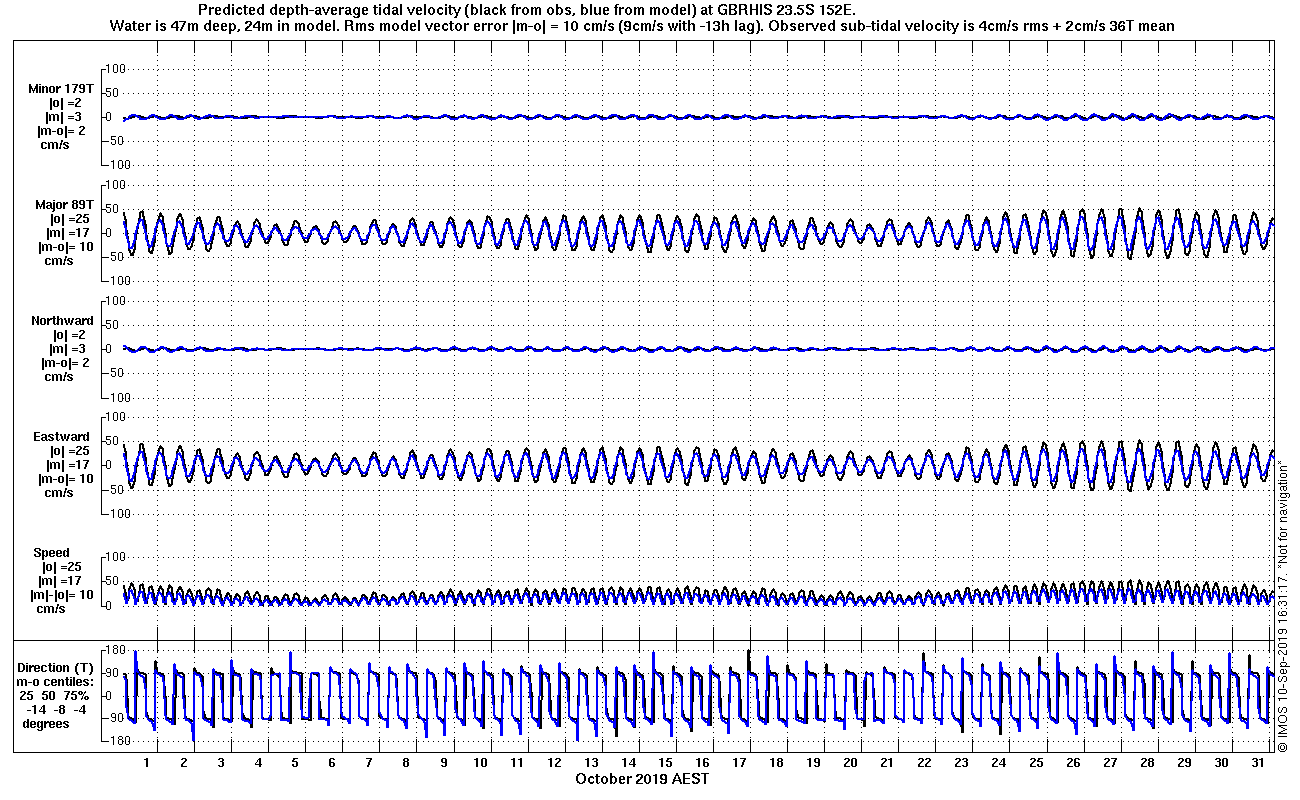Click day 10 on the date axis

tap(480, 763)
